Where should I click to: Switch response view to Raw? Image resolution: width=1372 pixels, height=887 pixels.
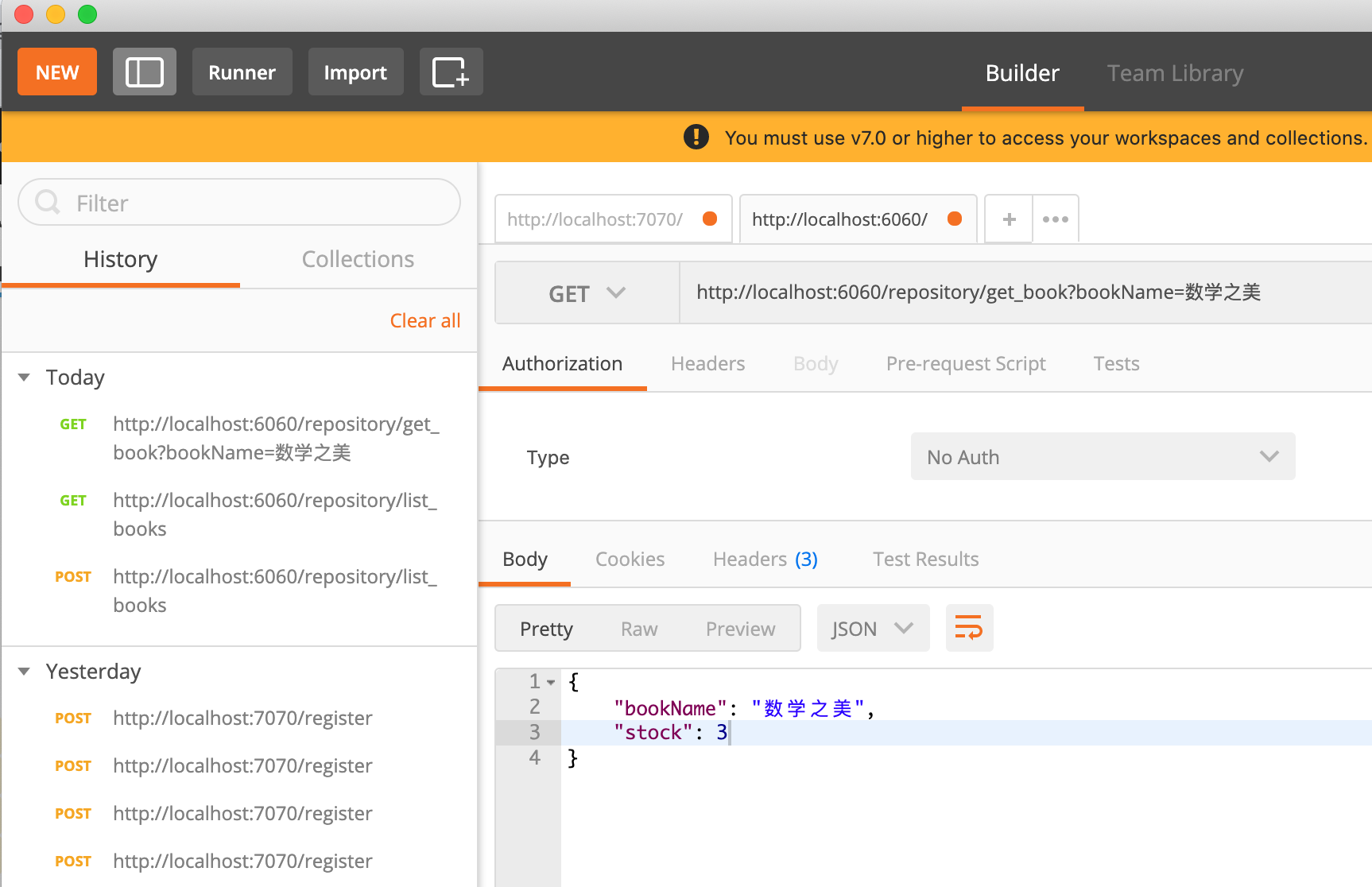point(639,628)
